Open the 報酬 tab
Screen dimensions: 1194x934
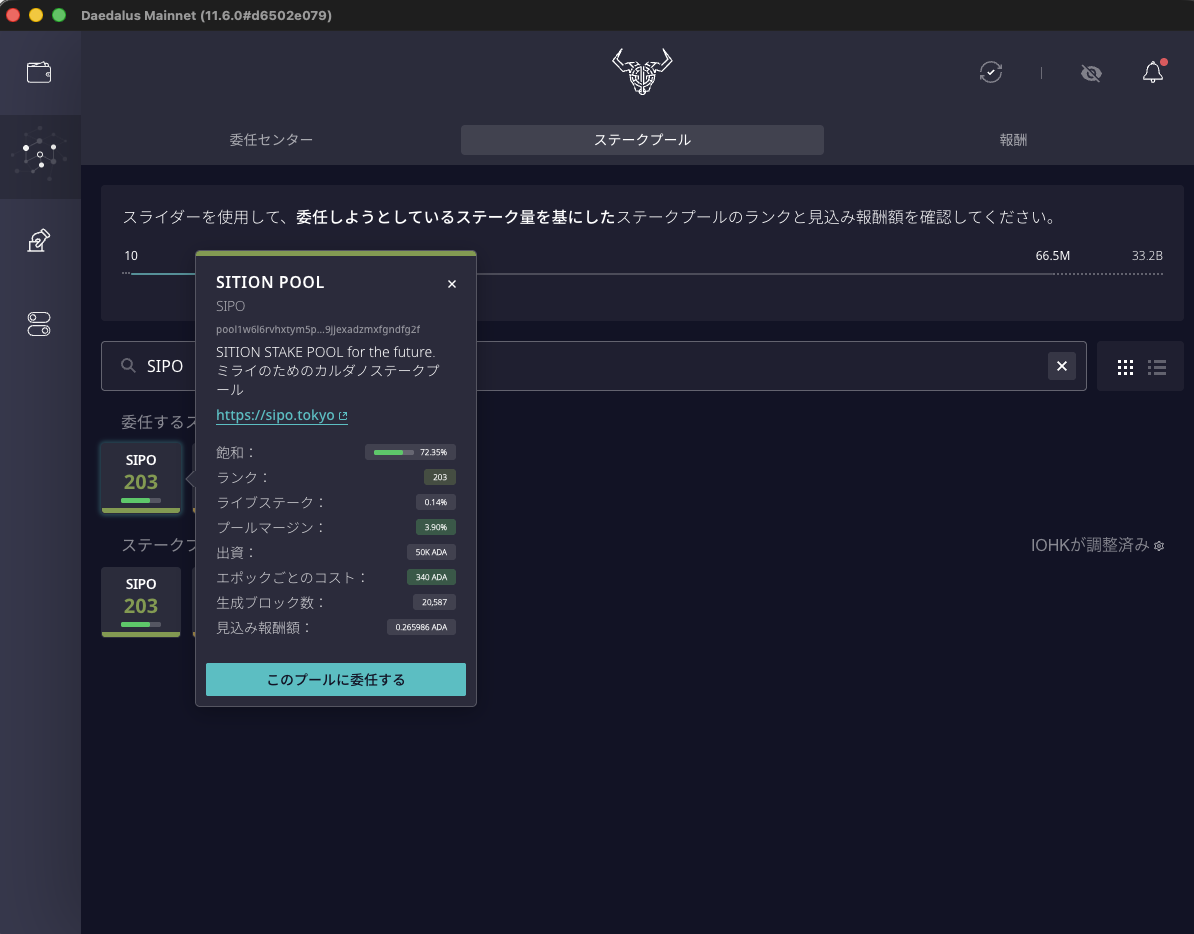pyautogui.click(x=1013, y=140)
